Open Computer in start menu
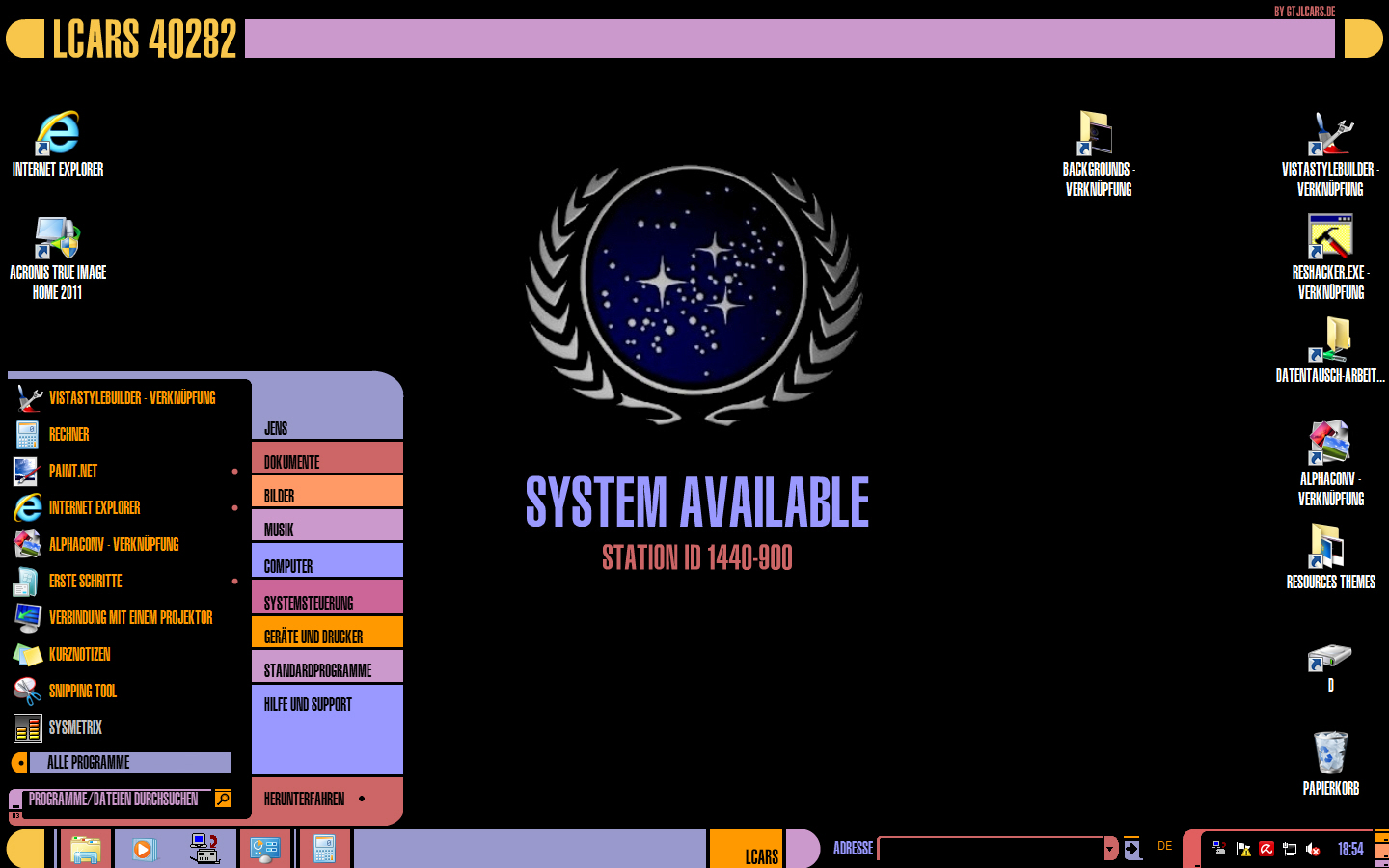1389x868 pixels. pos(327,560)
